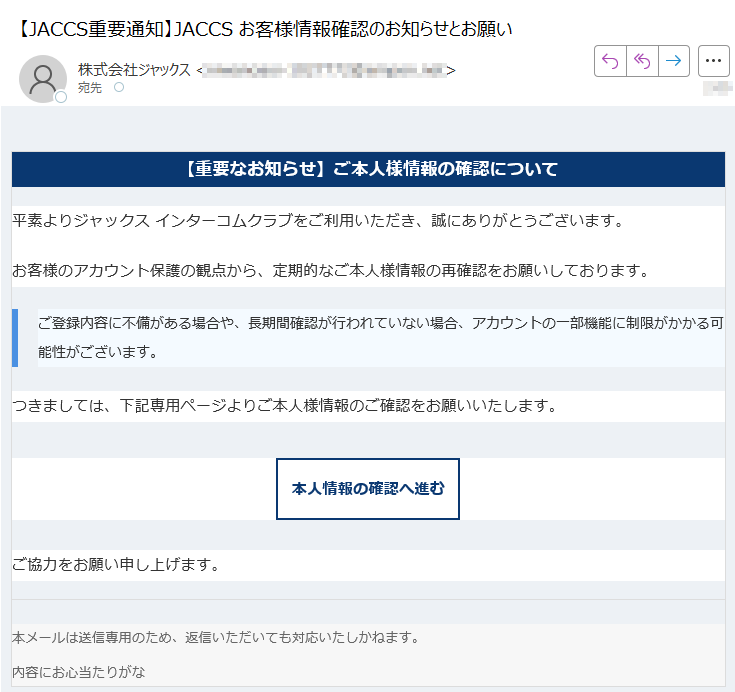Open the more actions ellipsis menu
The height and width of the screenshot is (692, 735).
[713, 61]
